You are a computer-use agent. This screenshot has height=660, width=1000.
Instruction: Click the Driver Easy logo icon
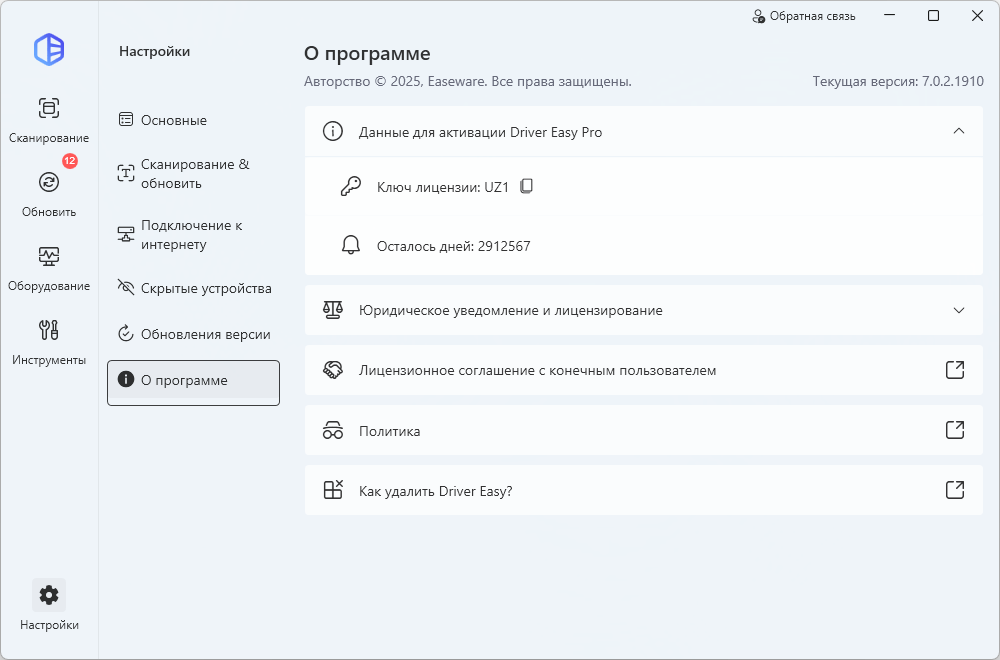[49, 49]
